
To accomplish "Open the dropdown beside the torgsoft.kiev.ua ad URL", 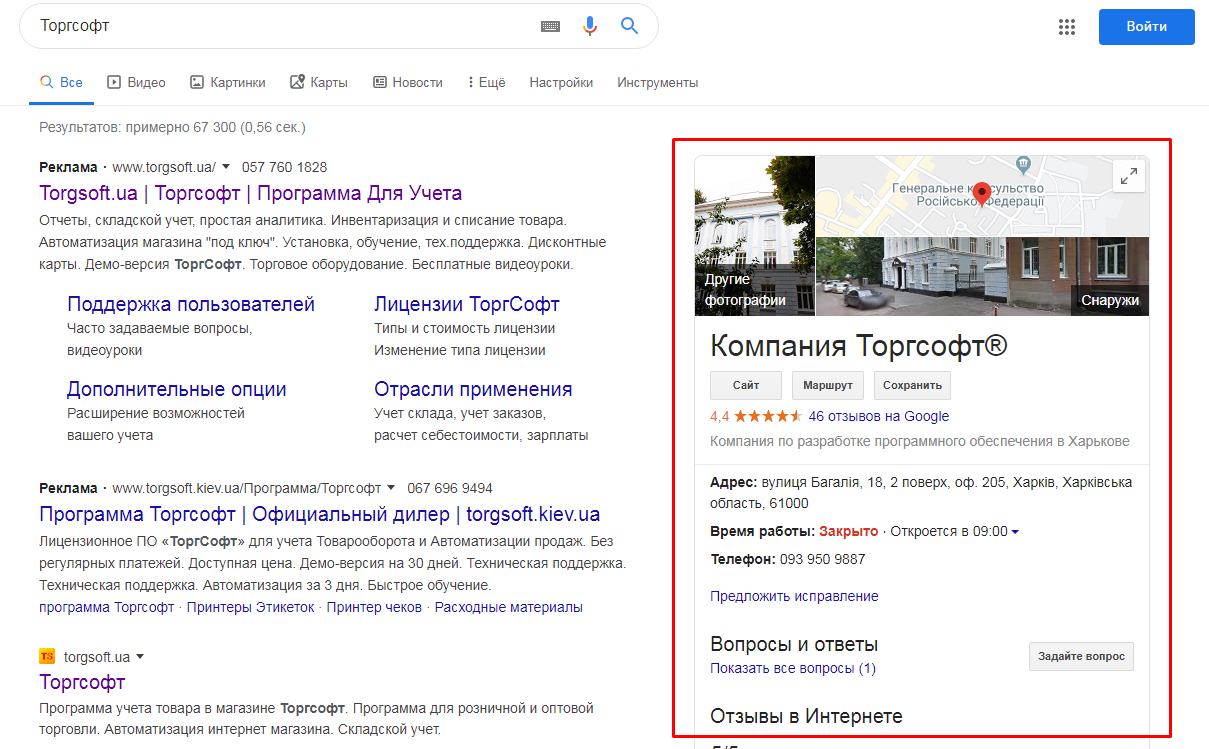I will [391, 487].
